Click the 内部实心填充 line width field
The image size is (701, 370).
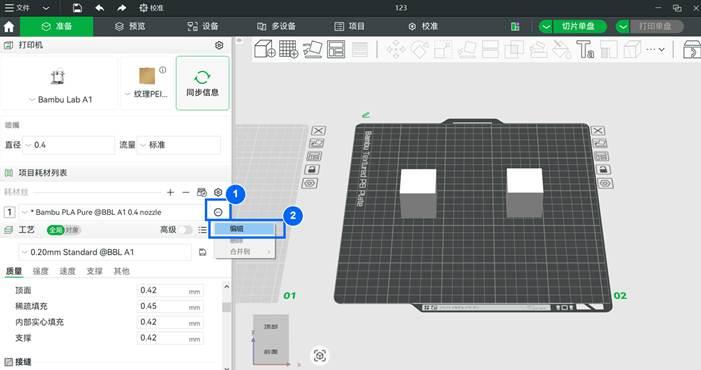point(170,322)
